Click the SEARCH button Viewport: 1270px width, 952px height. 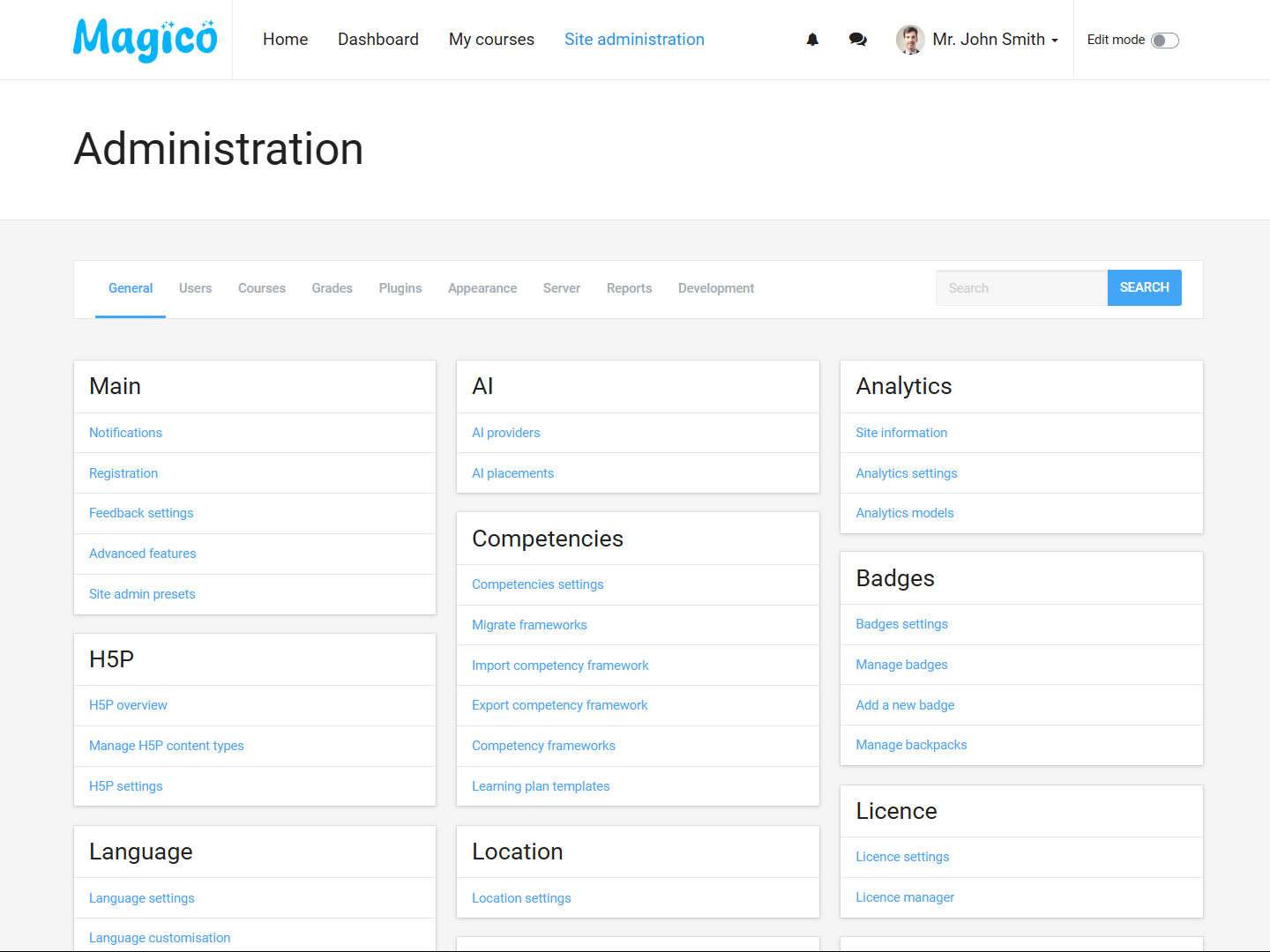pyautogui.click(x=1144, y=287)
